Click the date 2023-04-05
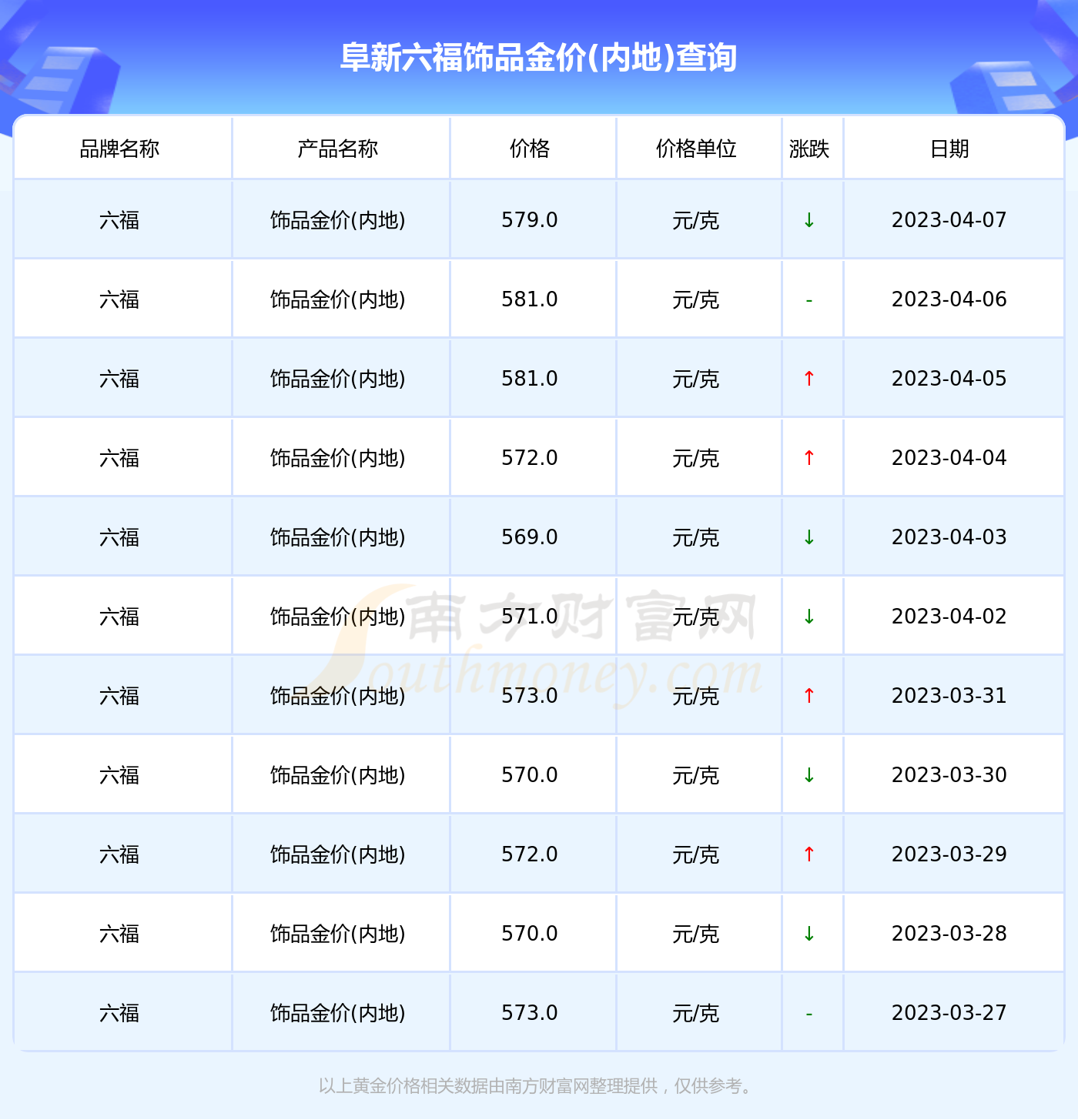Screen dimensions: 1078x1120 [x=949, y=379]
